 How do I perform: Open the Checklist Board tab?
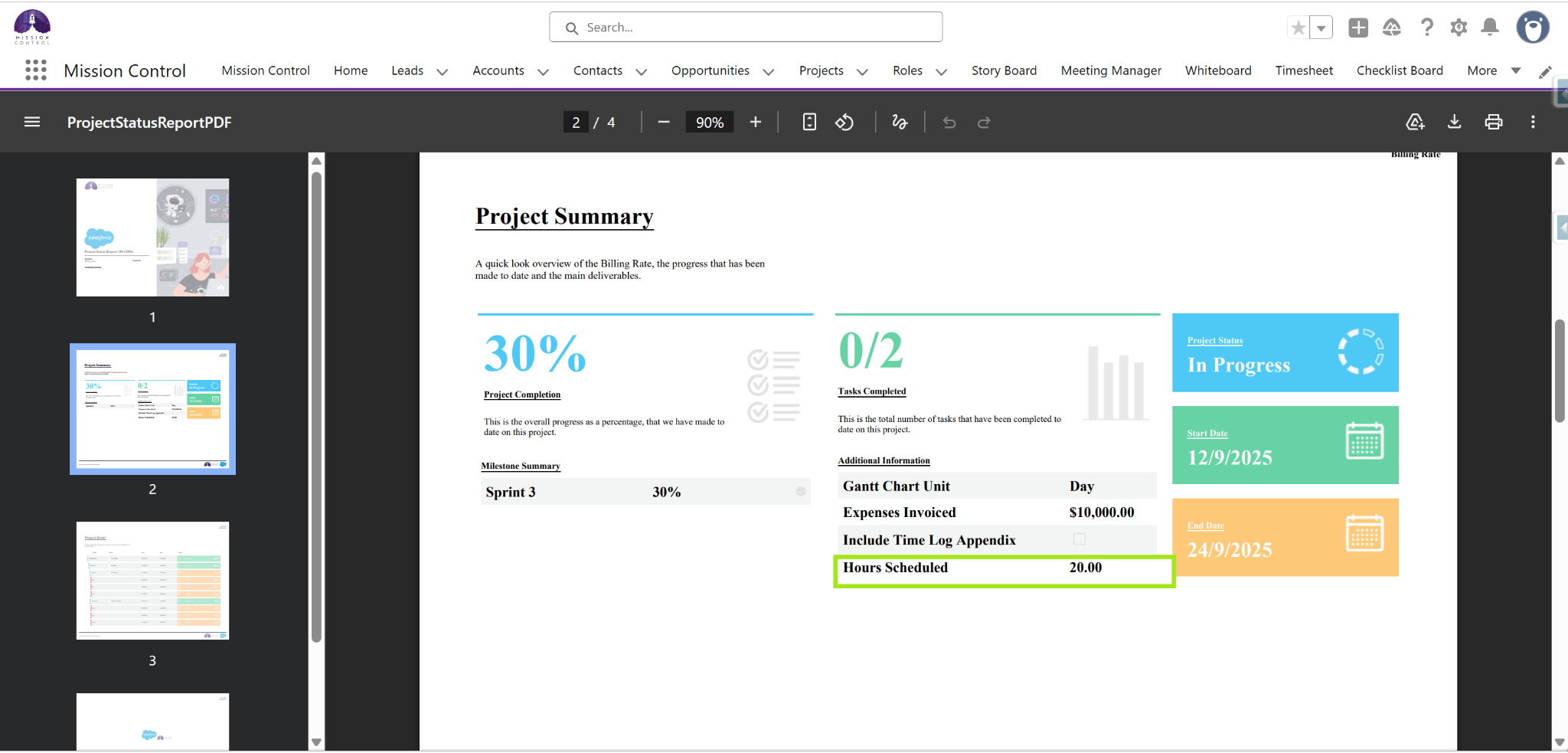tap(1400, 70)
